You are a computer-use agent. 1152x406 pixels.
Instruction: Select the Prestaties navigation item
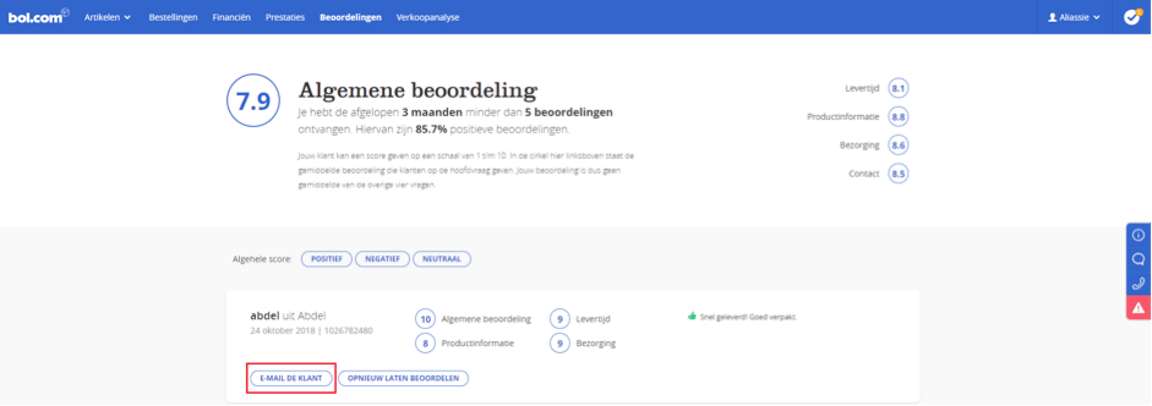[286, 17]
